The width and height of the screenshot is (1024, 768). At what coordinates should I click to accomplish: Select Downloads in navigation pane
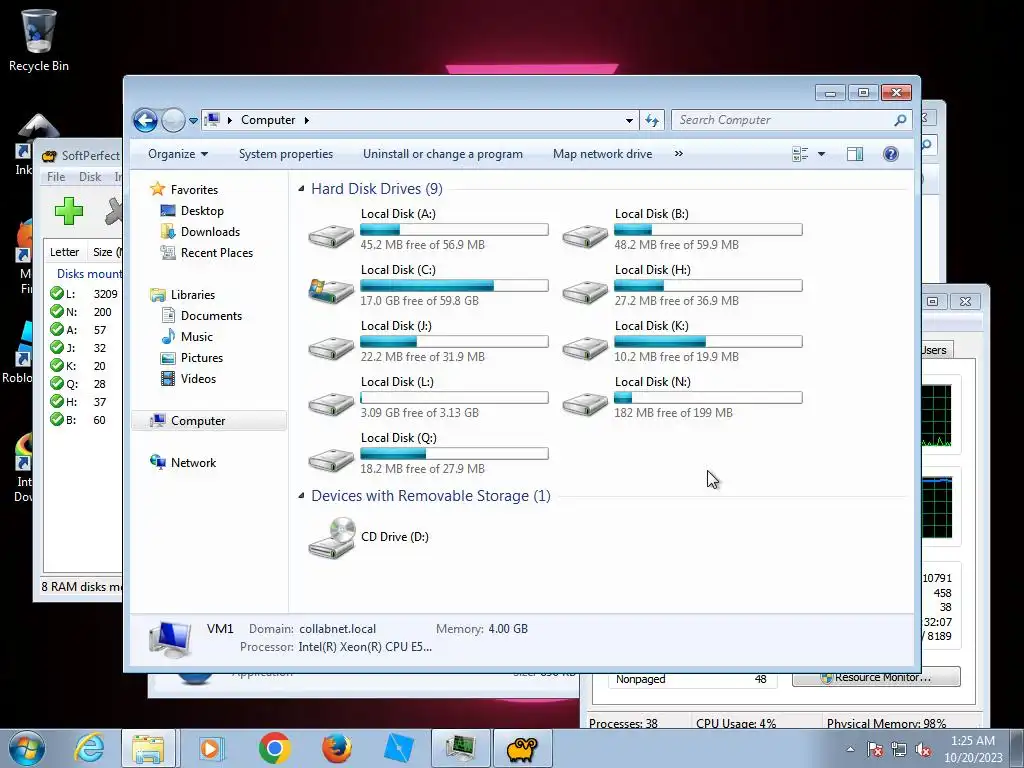coord(210,232)
